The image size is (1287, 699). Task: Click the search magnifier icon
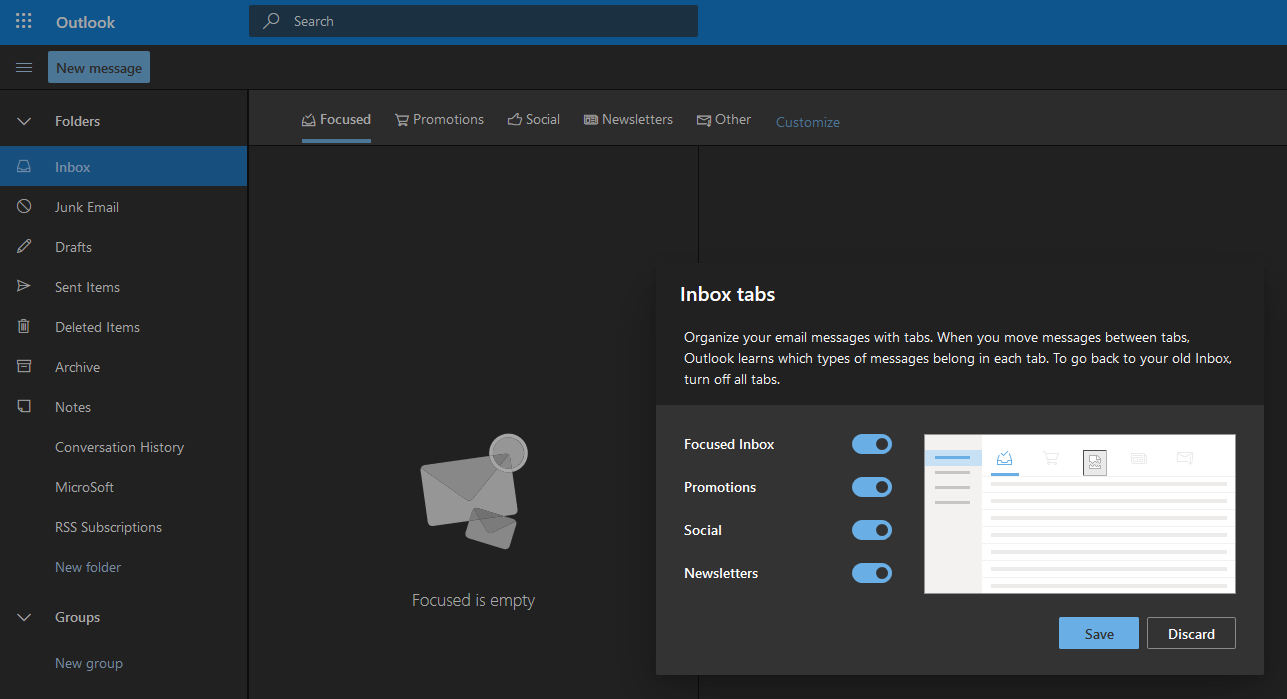[271, 21]
